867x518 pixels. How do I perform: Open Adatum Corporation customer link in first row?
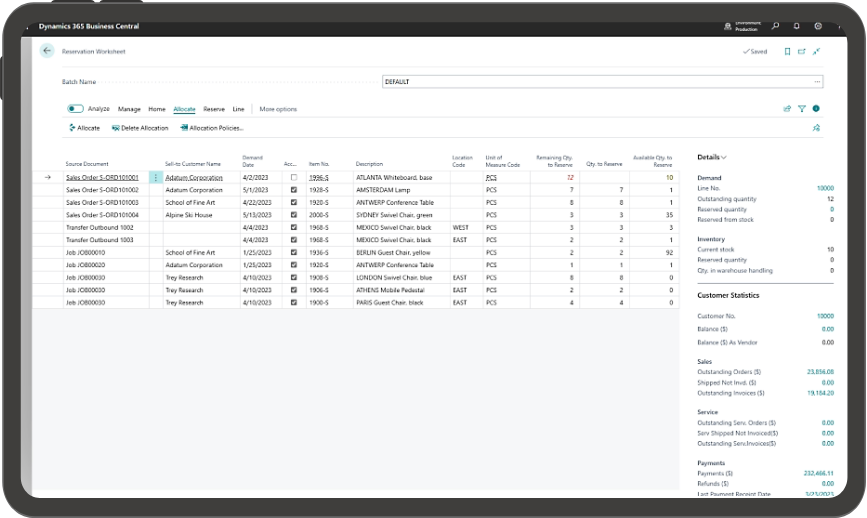194,177
